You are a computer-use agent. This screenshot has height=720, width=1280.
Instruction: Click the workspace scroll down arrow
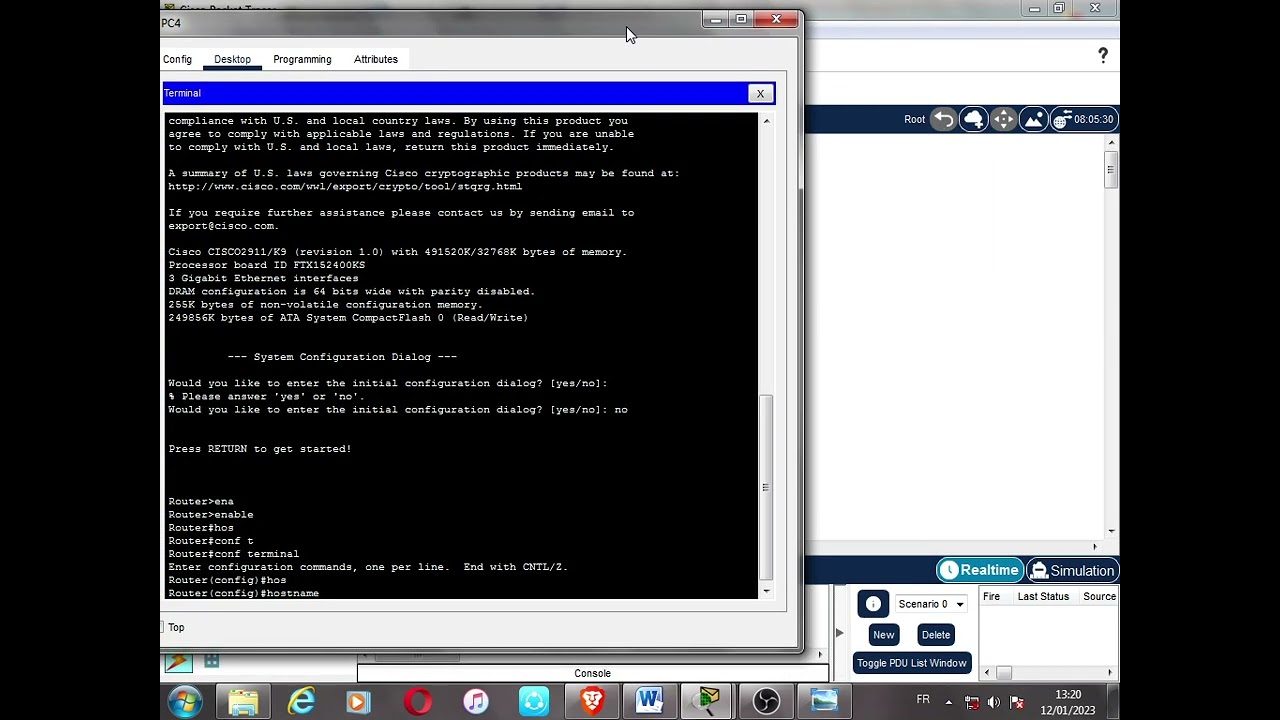click(x=1111, y=532)
